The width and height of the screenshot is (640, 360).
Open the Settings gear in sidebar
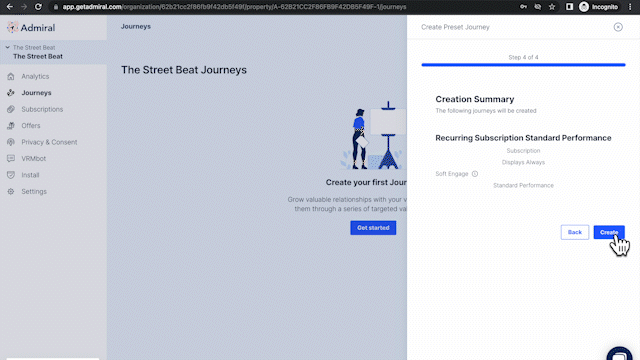click(11, 191)
